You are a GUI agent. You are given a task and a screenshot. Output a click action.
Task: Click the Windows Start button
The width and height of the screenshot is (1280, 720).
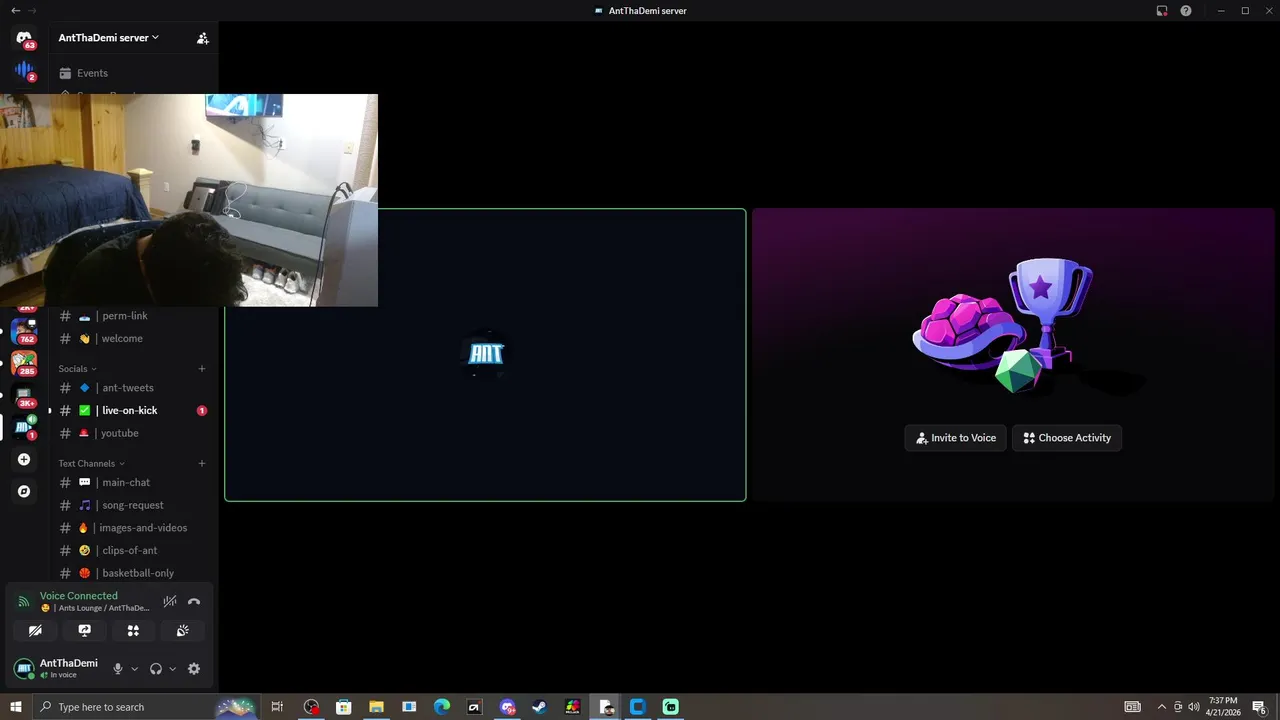(16, 707)
